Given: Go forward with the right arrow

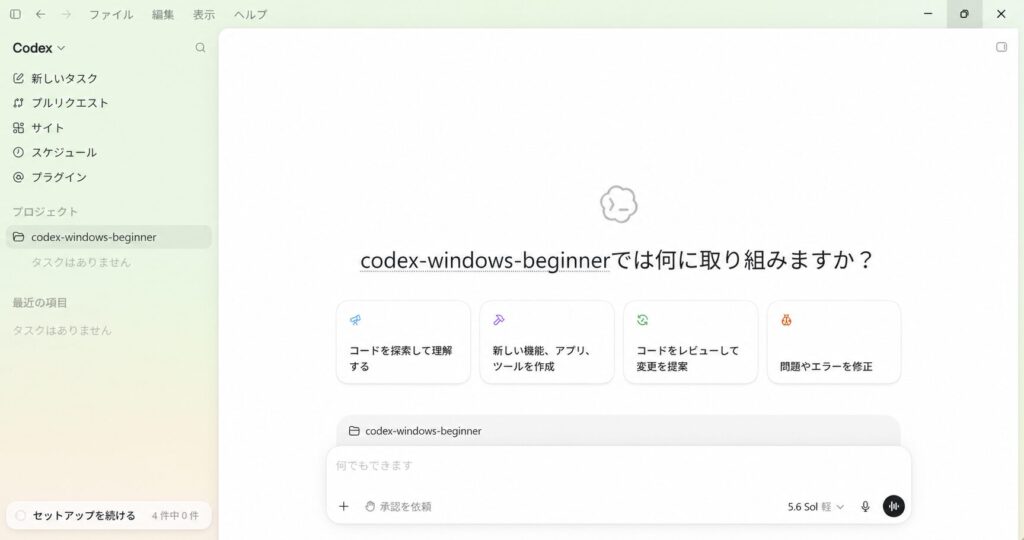Looking at the screenshot, I should [x=66, y=14].
